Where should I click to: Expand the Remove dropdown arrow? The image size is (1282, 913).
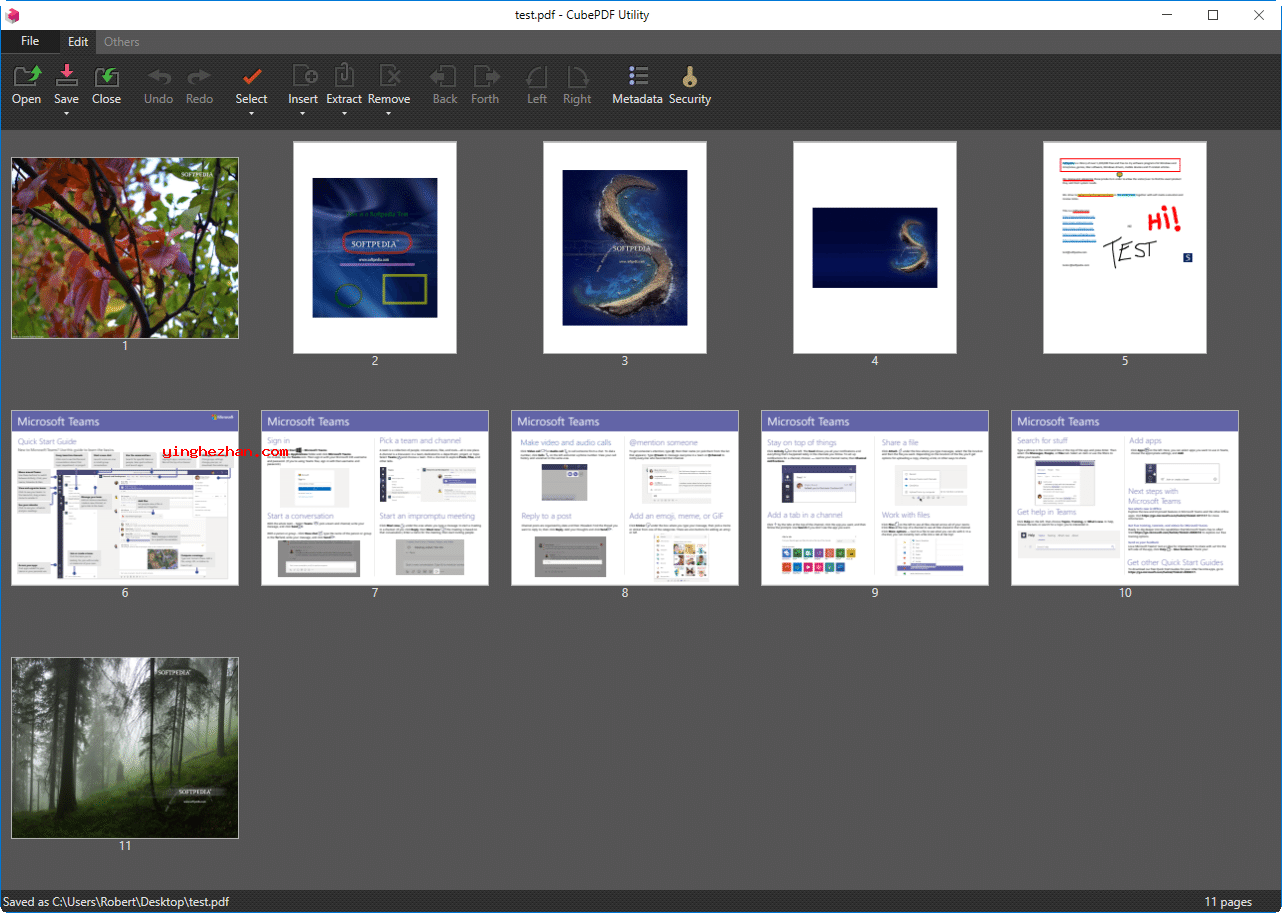(x=389, y=113)
